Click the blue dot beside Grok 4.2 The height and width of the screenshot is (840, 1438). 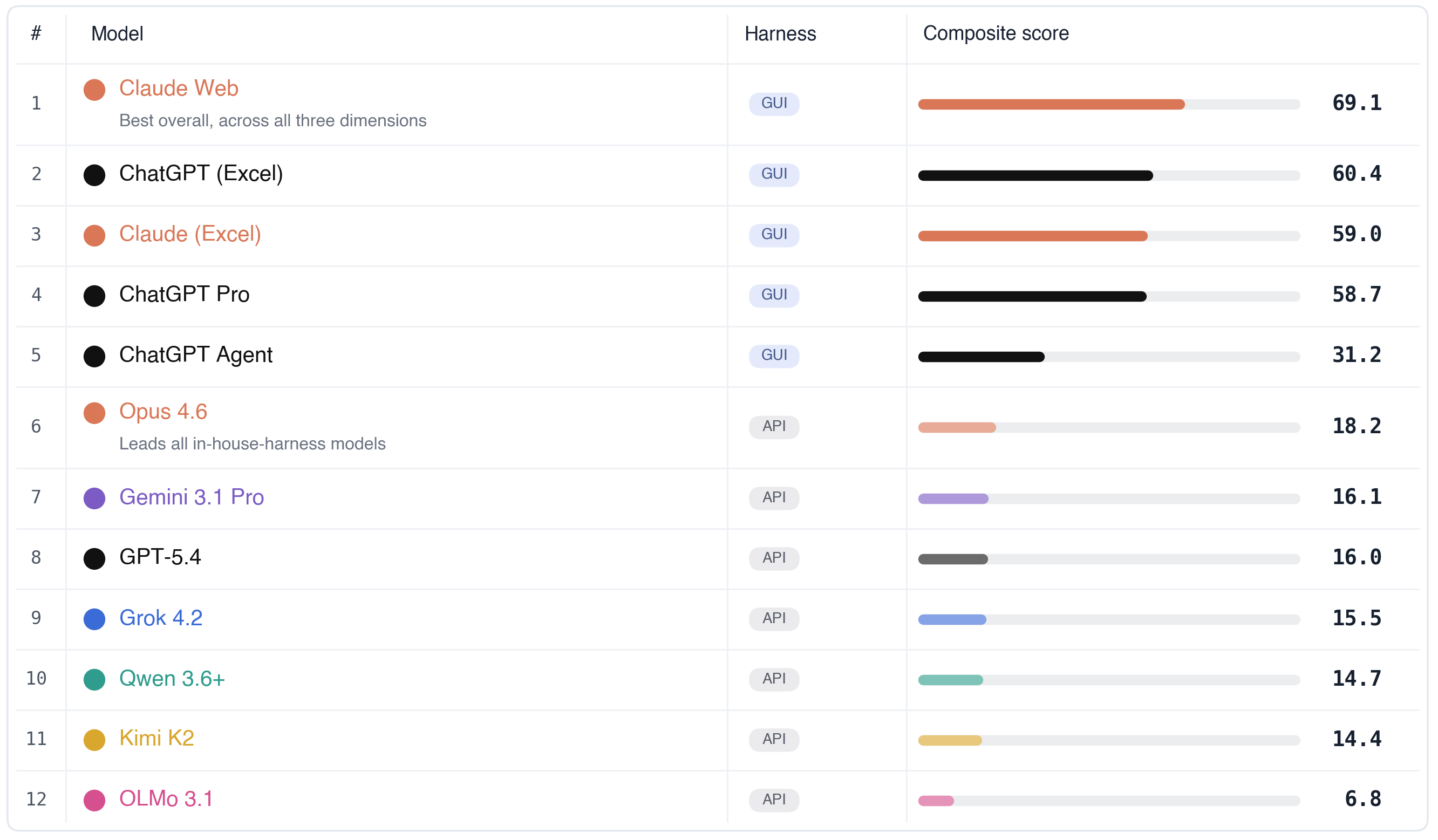pyautogui.click(x=94, y=619)
